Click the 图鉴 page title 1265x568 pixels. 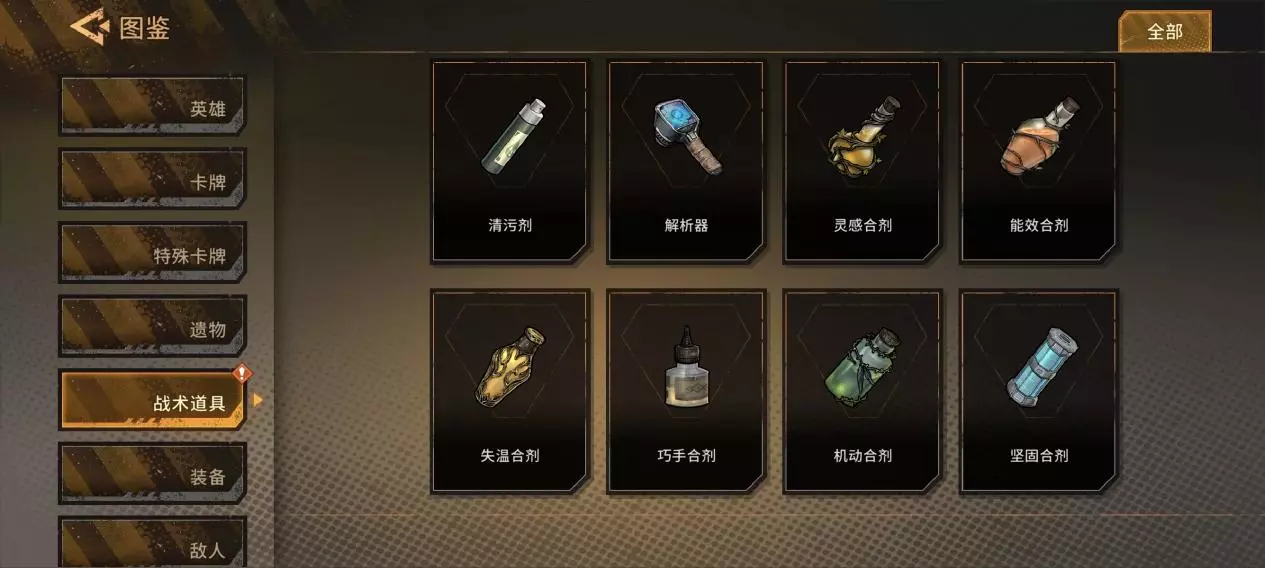click(x=145, y=28)
